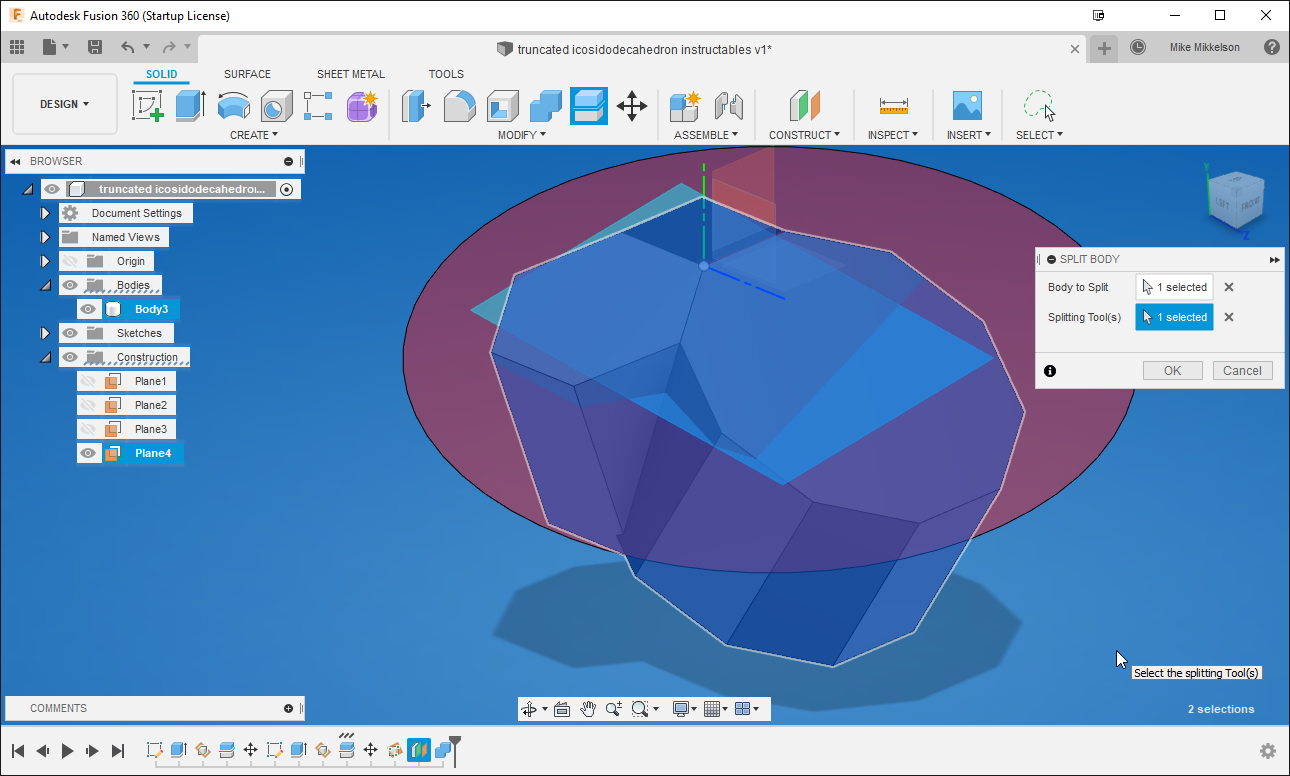The width and height of the screenshot is (1290, 776).
Task: Clear the Splitting Tools selection
Action: point(1228,317)
